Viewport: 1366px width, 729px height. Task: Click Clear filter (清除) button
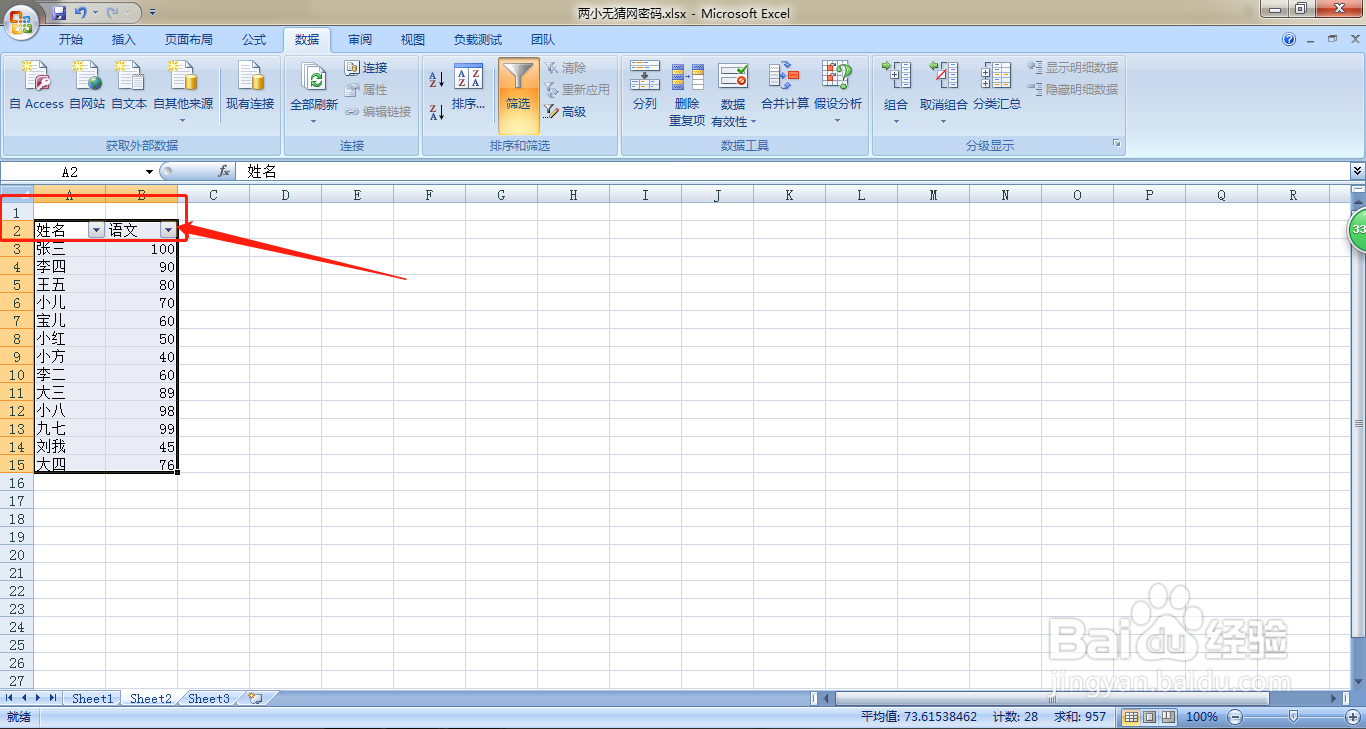tap(566, 68)
